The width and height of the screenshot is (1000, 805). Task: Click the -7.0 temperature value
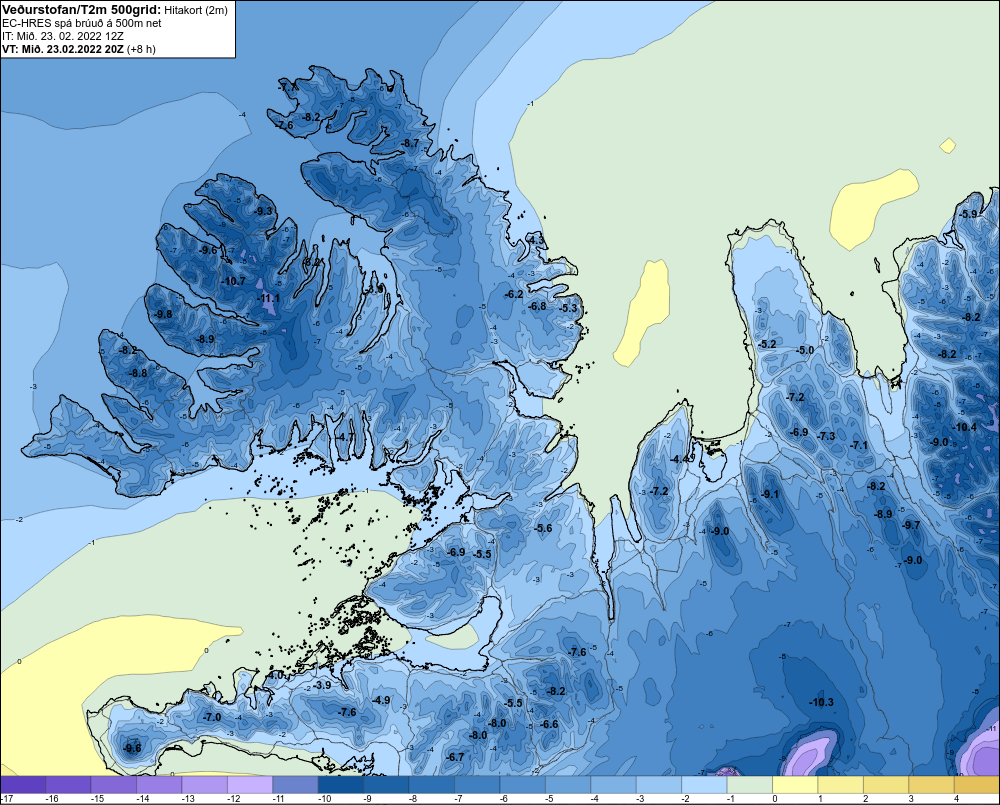[212, 717]
